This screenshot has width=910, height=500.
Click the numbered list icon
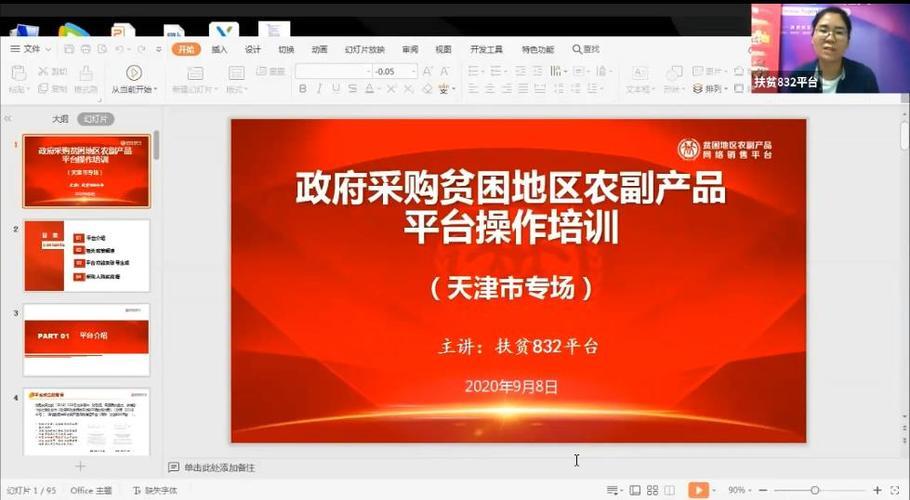click(496, 71)
